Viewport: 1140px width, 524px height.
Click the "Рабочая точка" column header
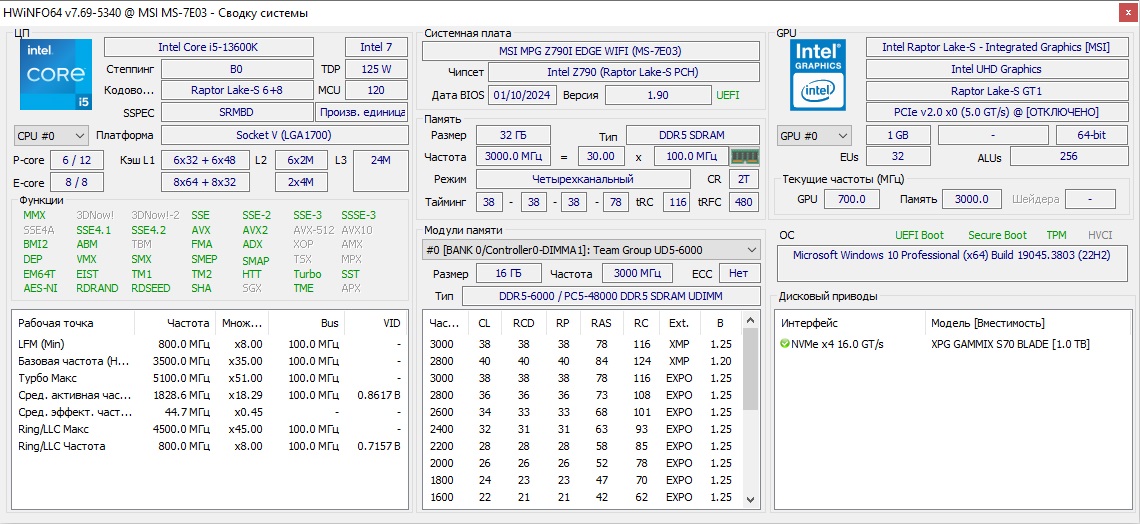tap(55, 323)
